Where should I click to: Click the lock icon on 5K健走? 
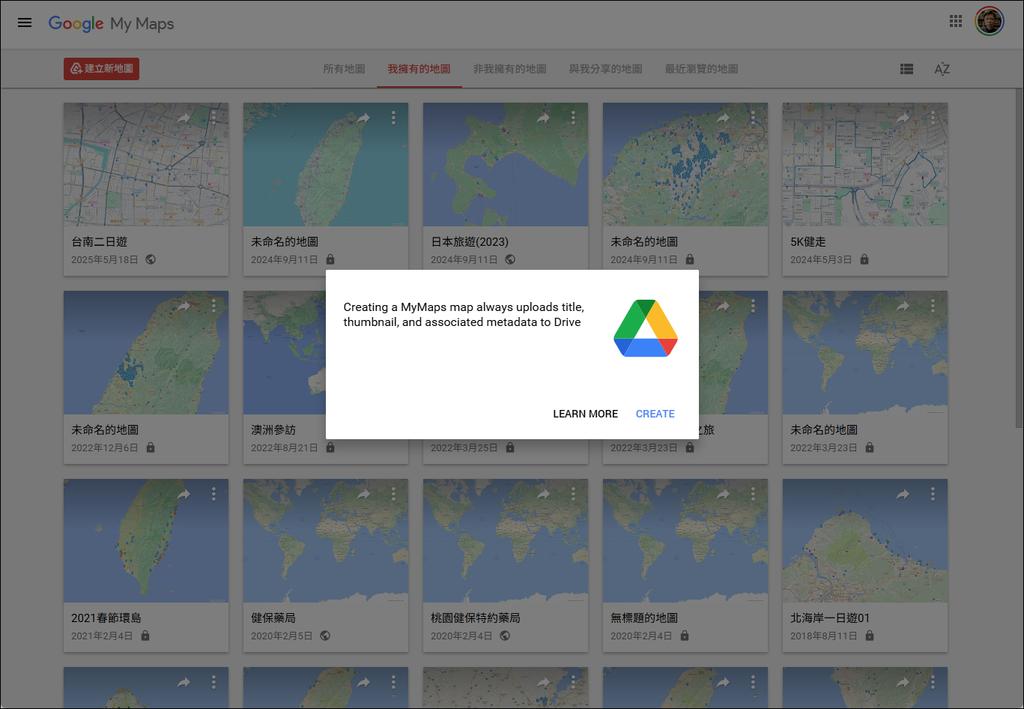pos(864,259)
